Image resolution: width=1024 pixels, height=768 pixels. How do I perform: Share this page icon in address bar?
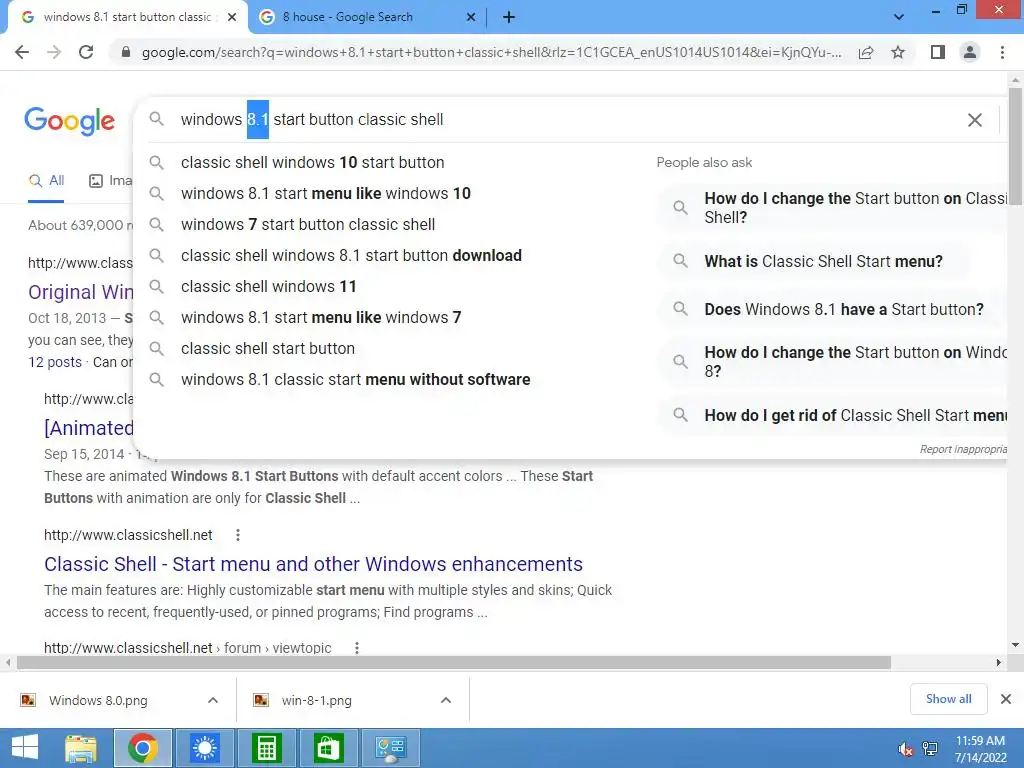(x=866, y=52)
